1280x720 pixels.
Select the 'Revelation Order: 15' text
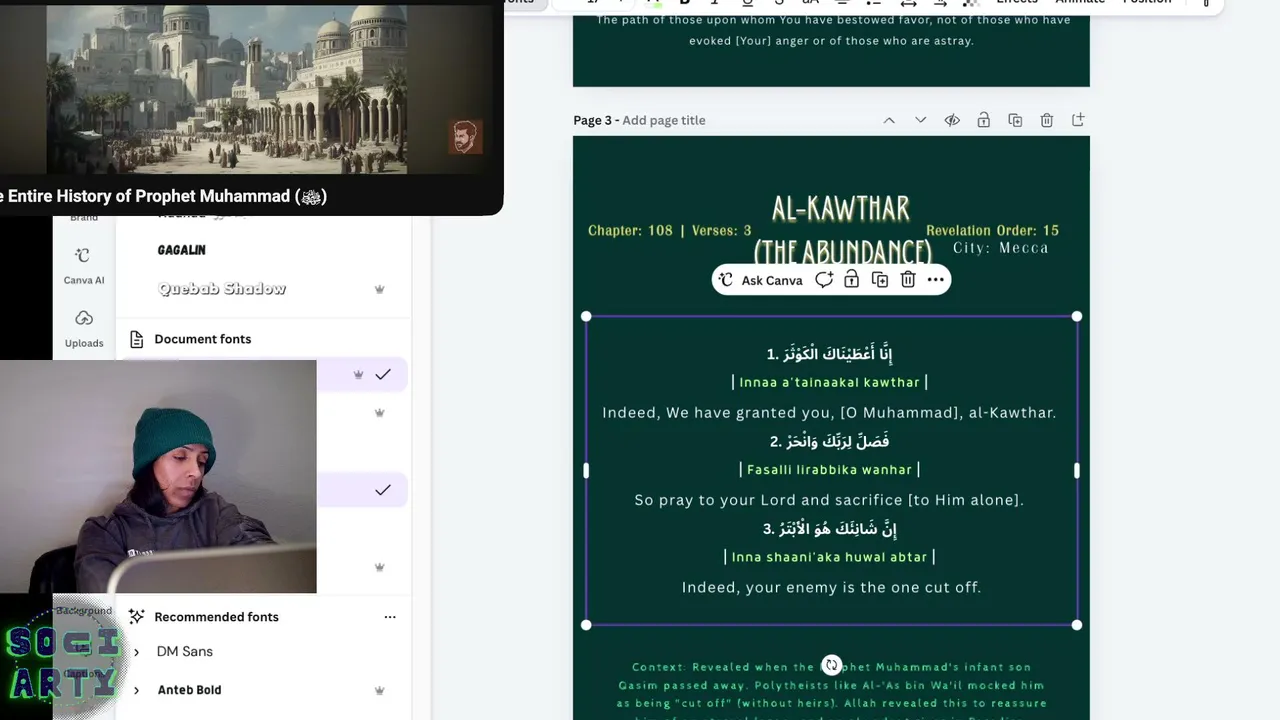(x=992, y=231)
